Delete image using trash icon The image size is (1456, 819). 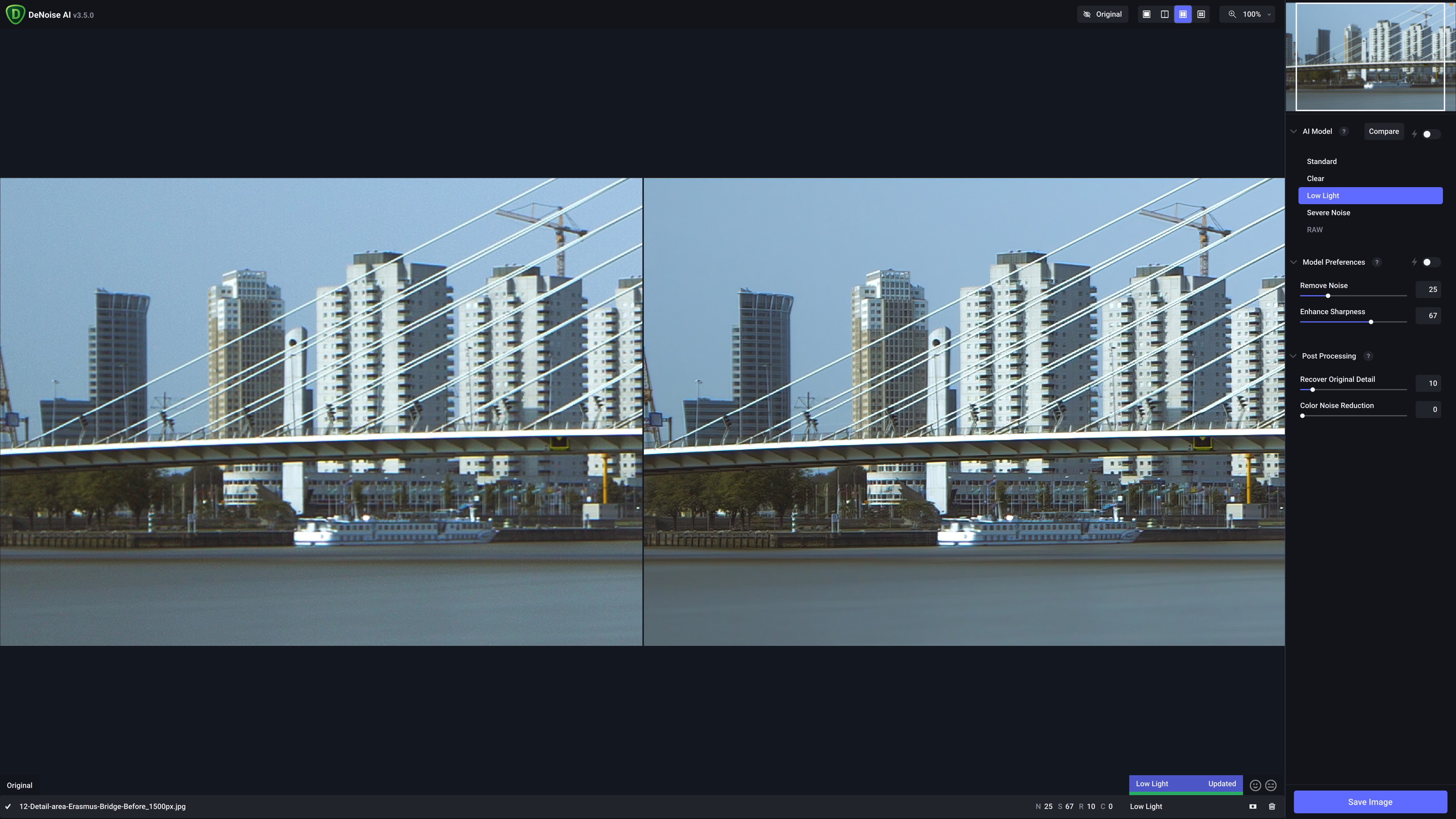[1272, 806]
